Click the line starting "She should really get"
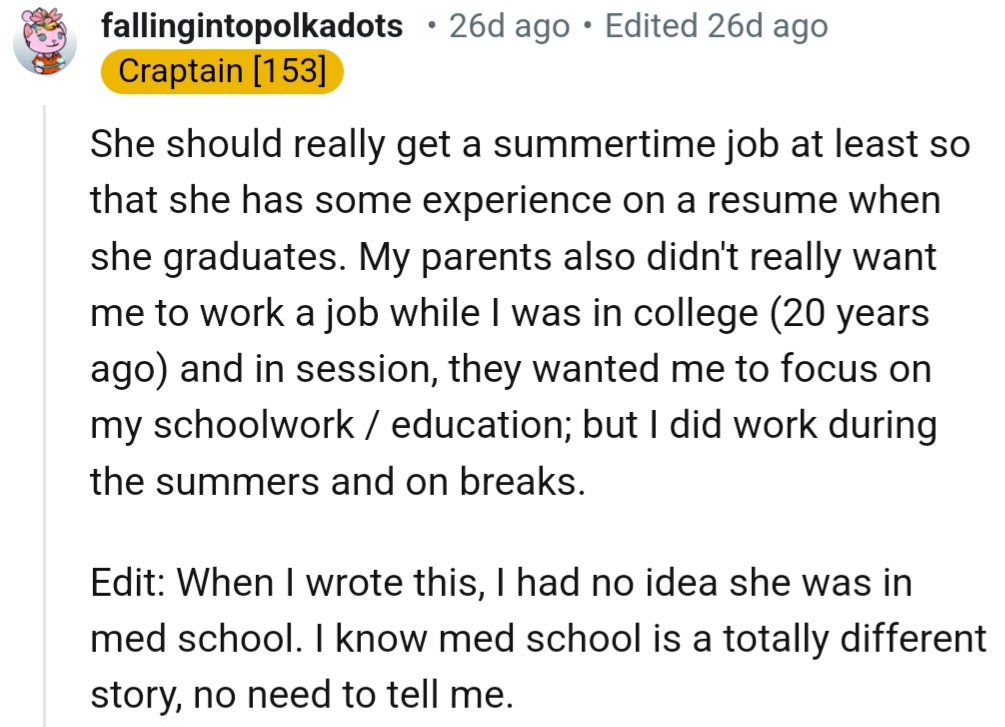Image resolution: width=1005 pixels, height=727 pixels. tap(529, 145)
